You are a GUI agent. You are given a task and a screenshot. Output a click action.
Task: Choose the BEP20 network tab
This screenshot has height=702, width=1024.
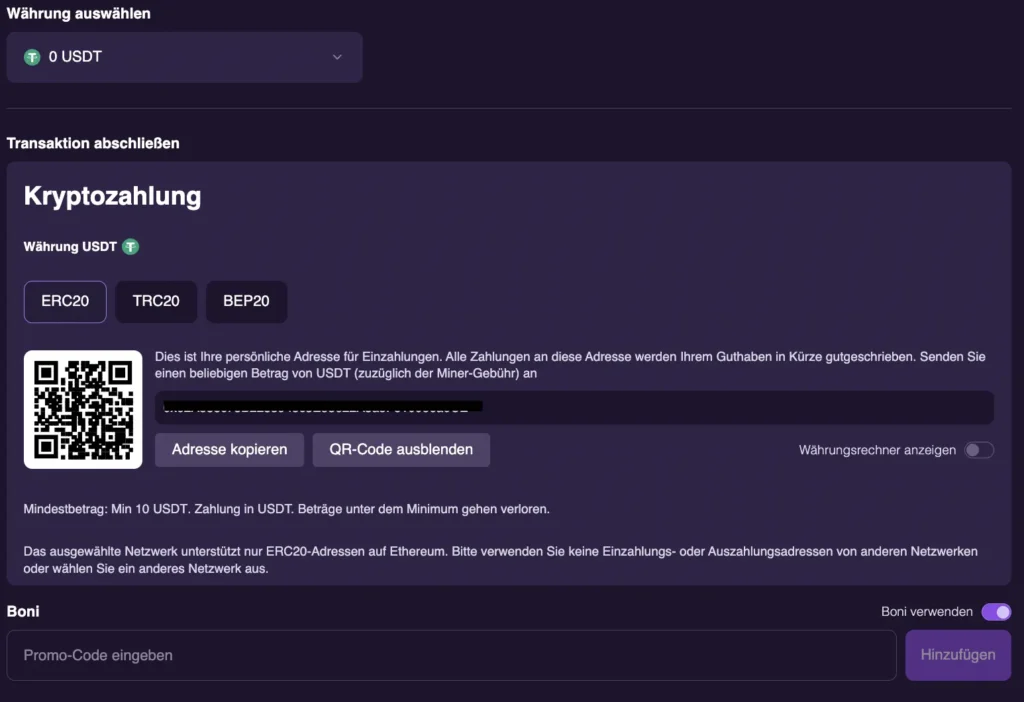(246, 301)
